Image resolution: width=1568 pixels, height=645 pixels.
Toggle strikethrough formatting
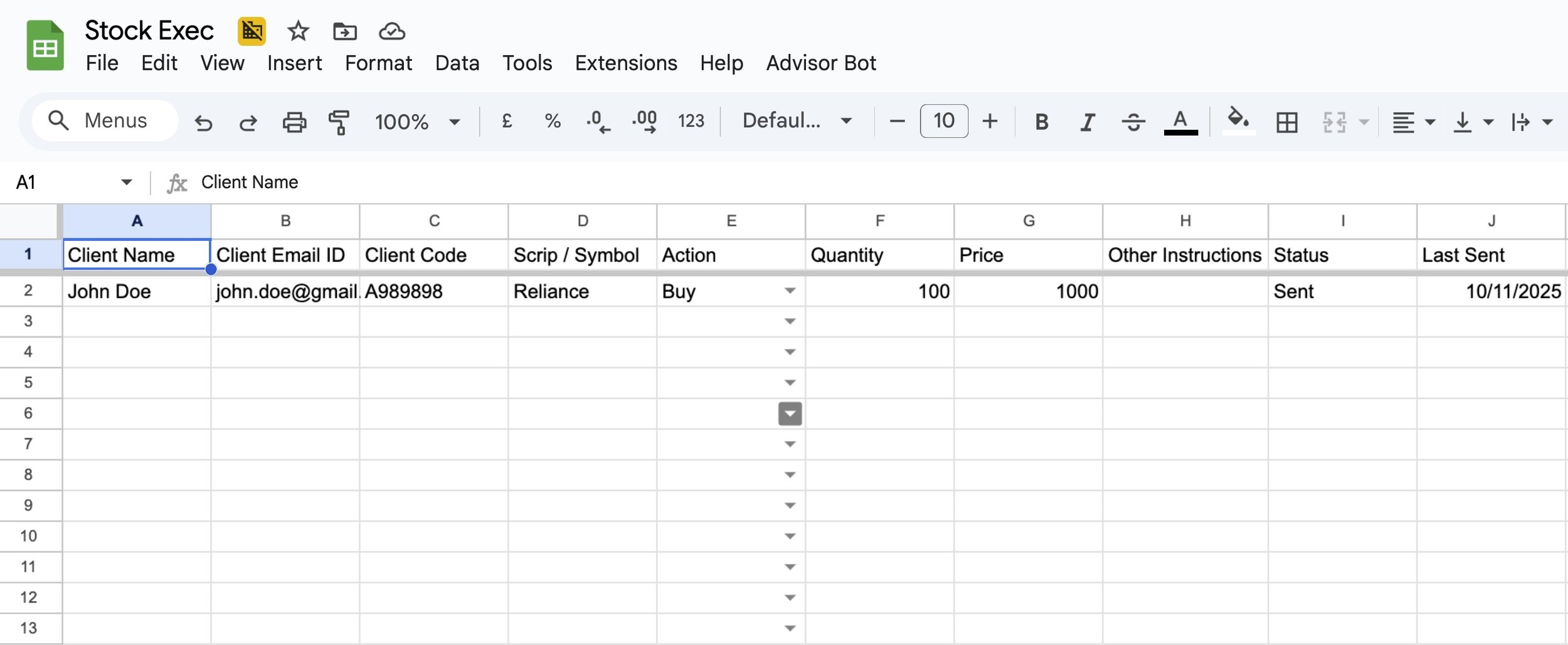pyautogui.click(x=1133, y=122)
